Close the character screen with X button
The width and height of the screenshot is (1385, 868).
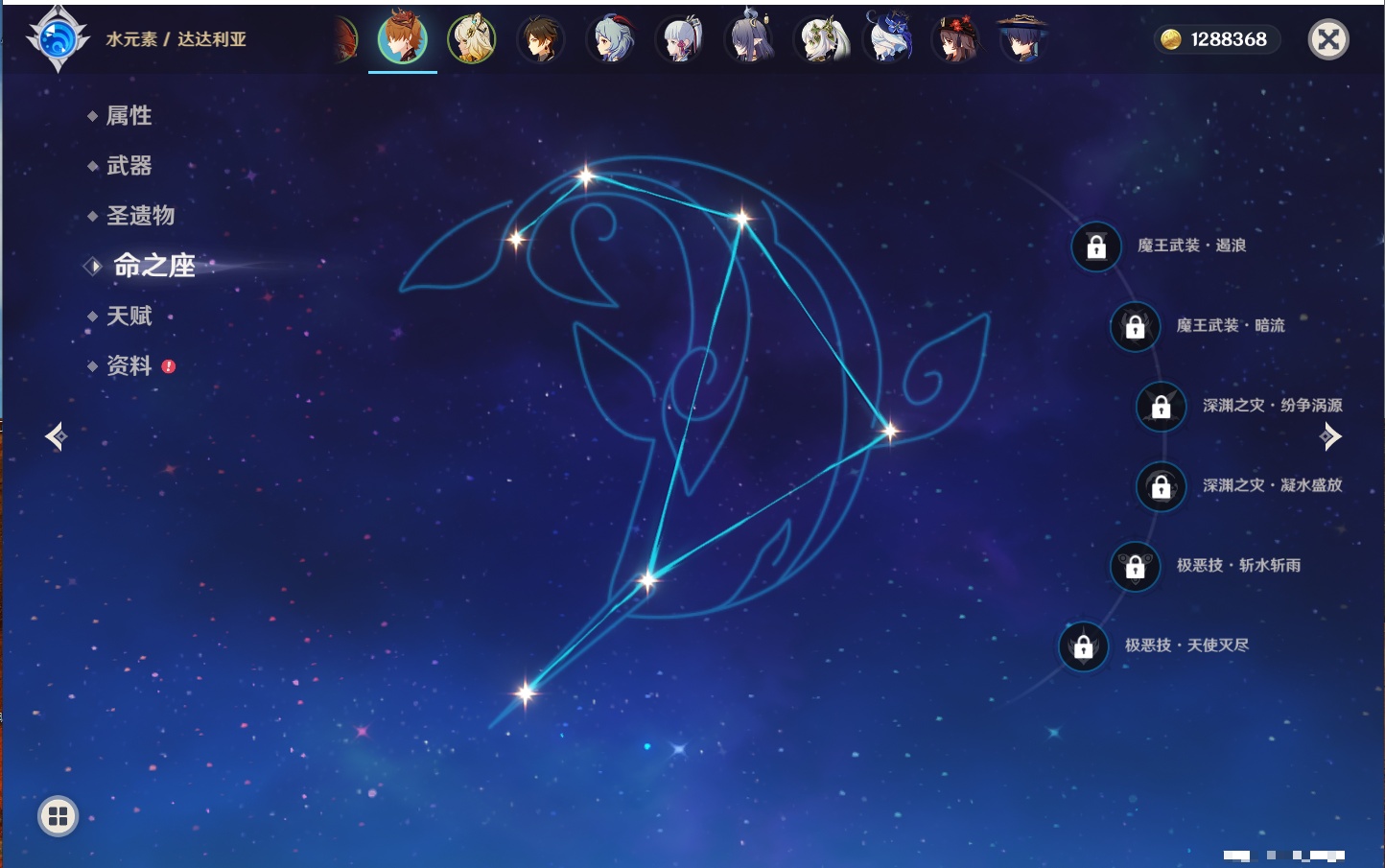click(x=1328, y=39)
